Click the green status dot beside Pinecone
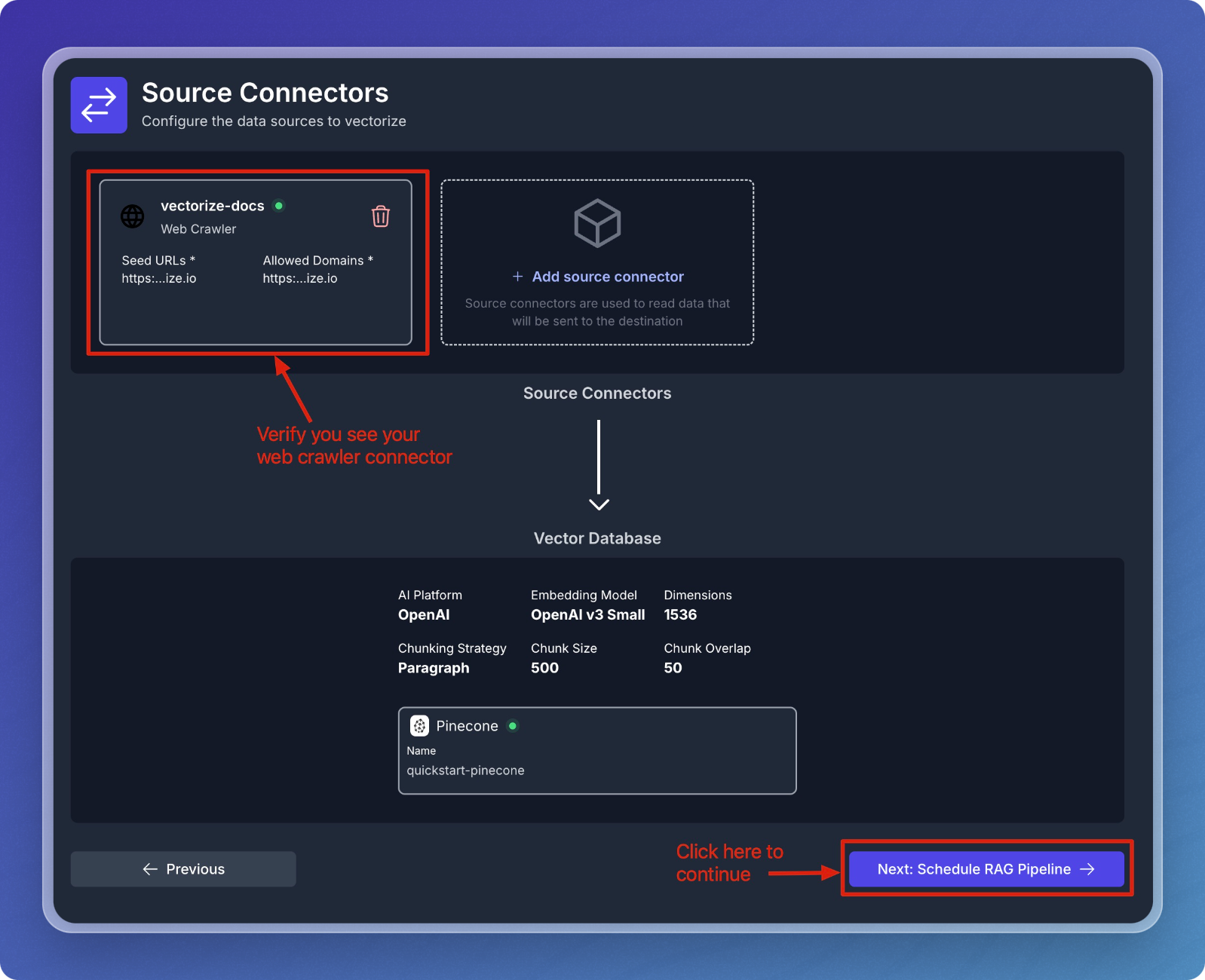 tap(513, 726)
